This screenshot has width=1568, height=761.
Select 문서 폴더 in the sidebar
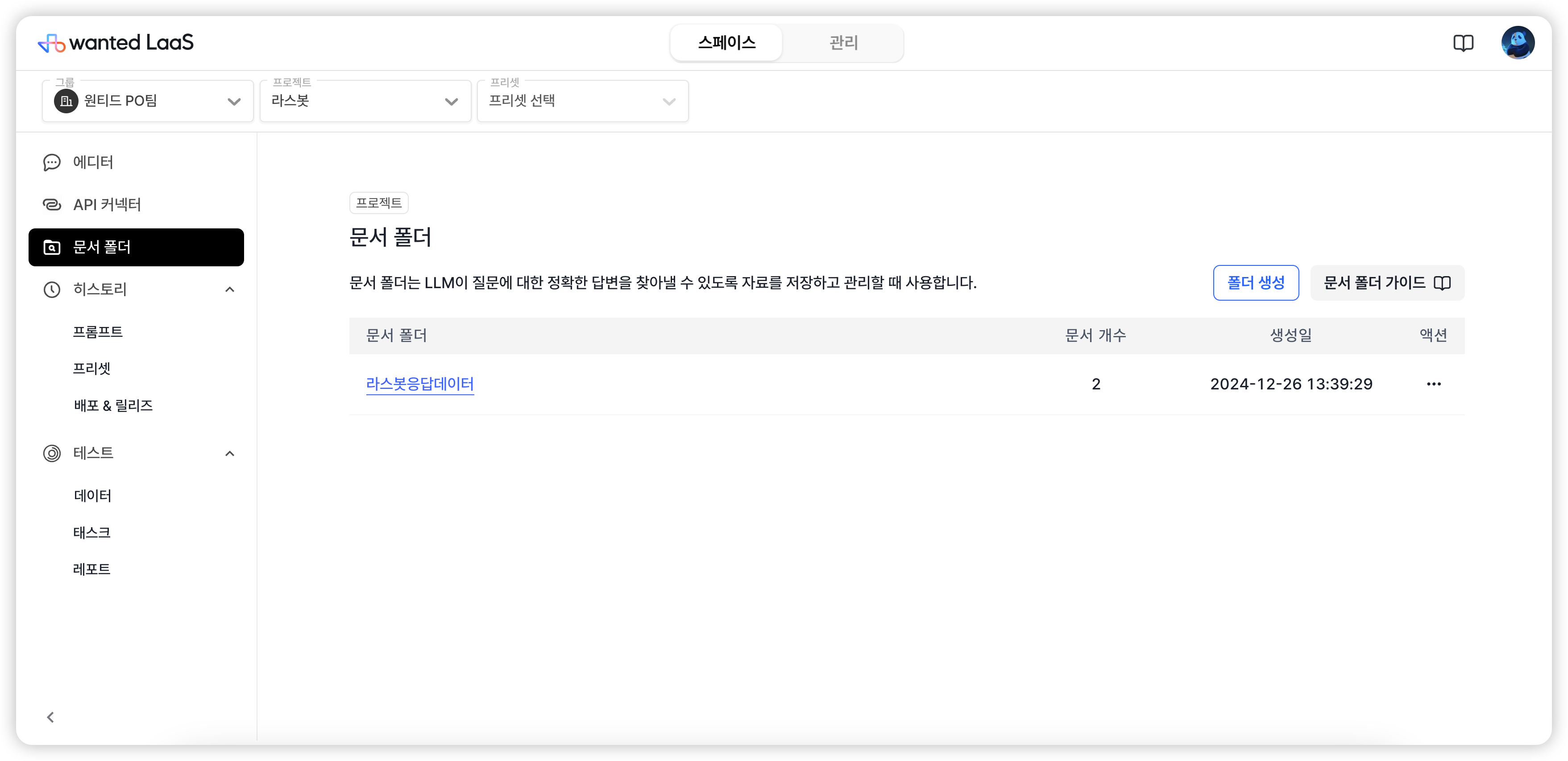[x=137, y=247]
